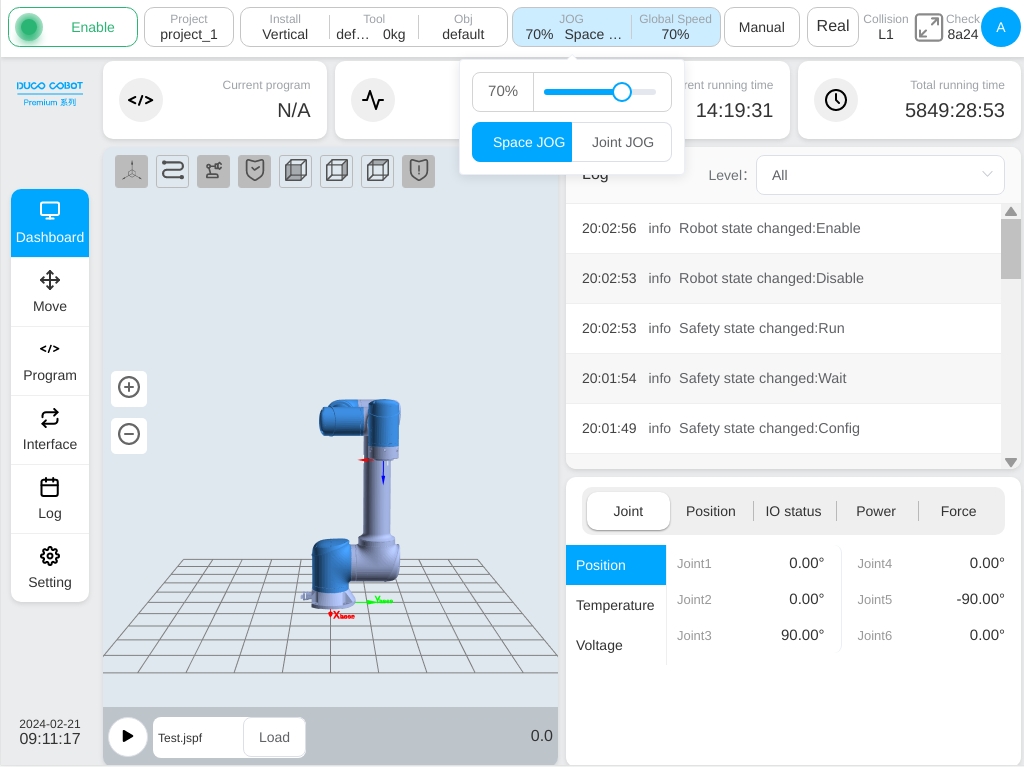The image size is (1024, 767).
Task: Click log entry Safety state changed:Config
Action: (x=783, y=429)
